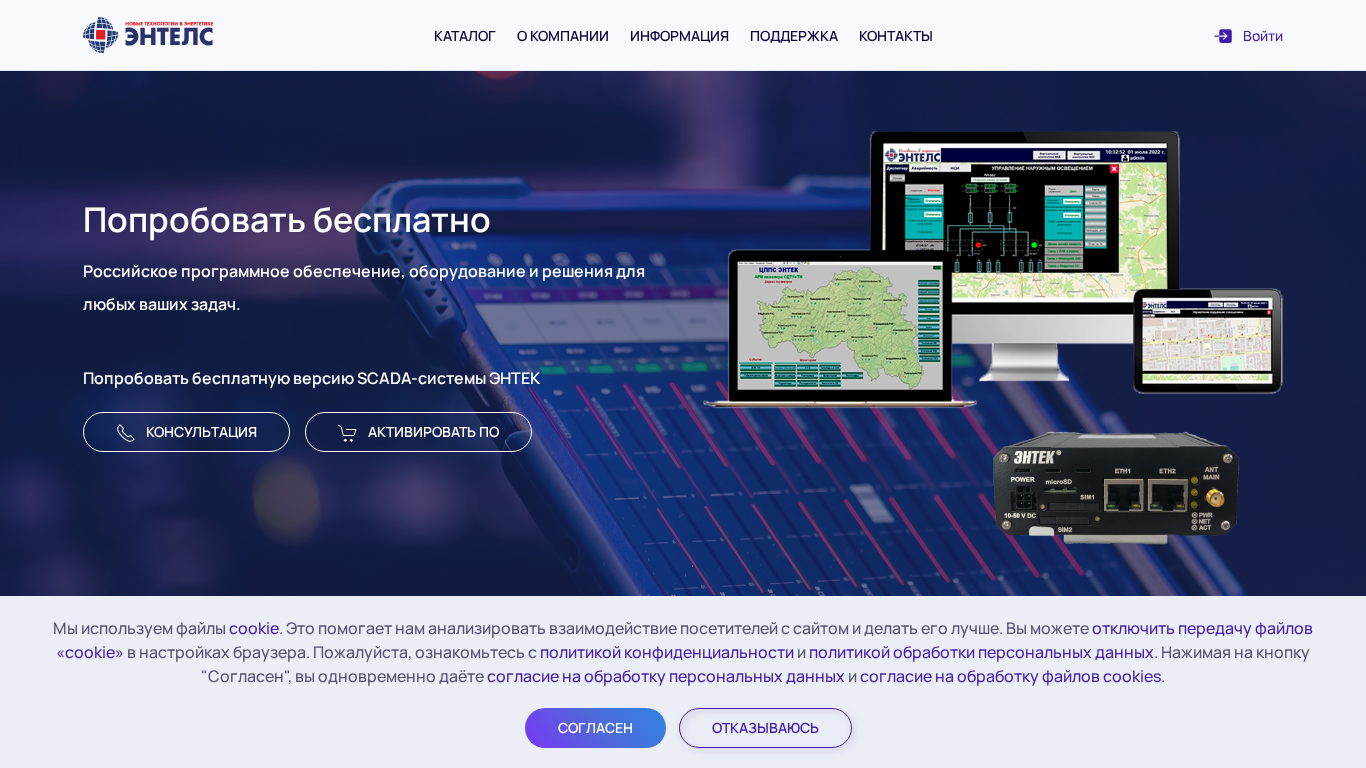Accept cookies with the СОГЛАСЕН button
1366x768 pixels.
point(595,728)
